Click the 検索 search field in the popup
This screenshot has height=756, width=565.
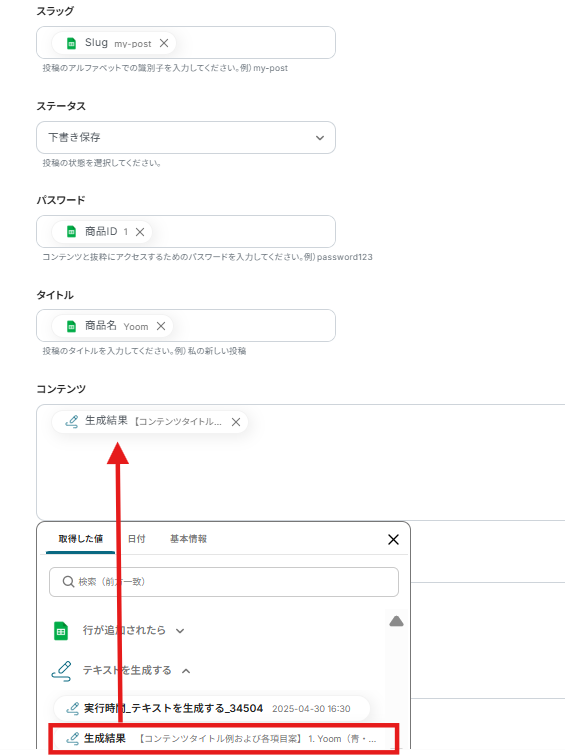(224, 582)
